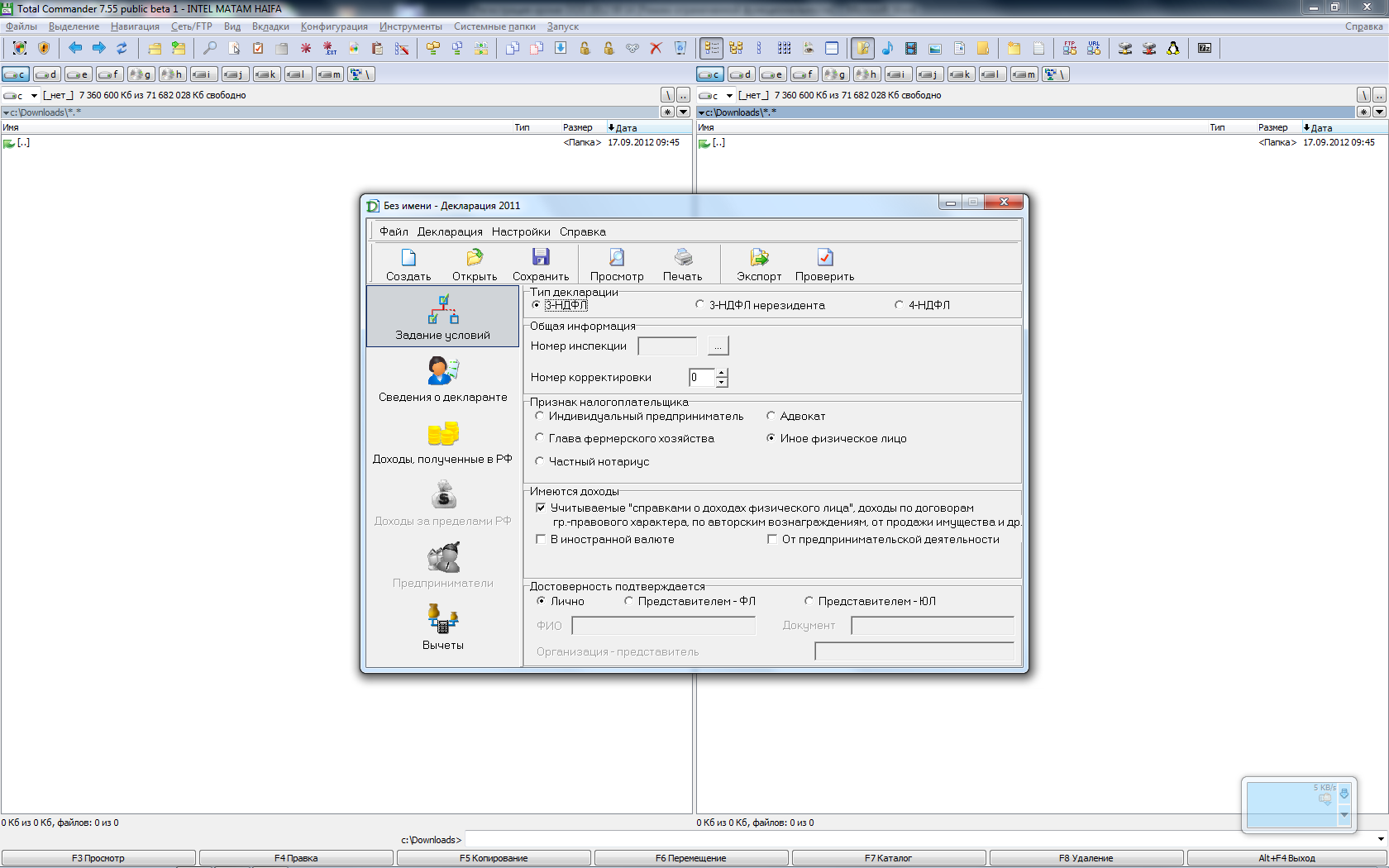The image size is (1389, 868).
Task: Open Декларация menu
Action: (450, 231)
